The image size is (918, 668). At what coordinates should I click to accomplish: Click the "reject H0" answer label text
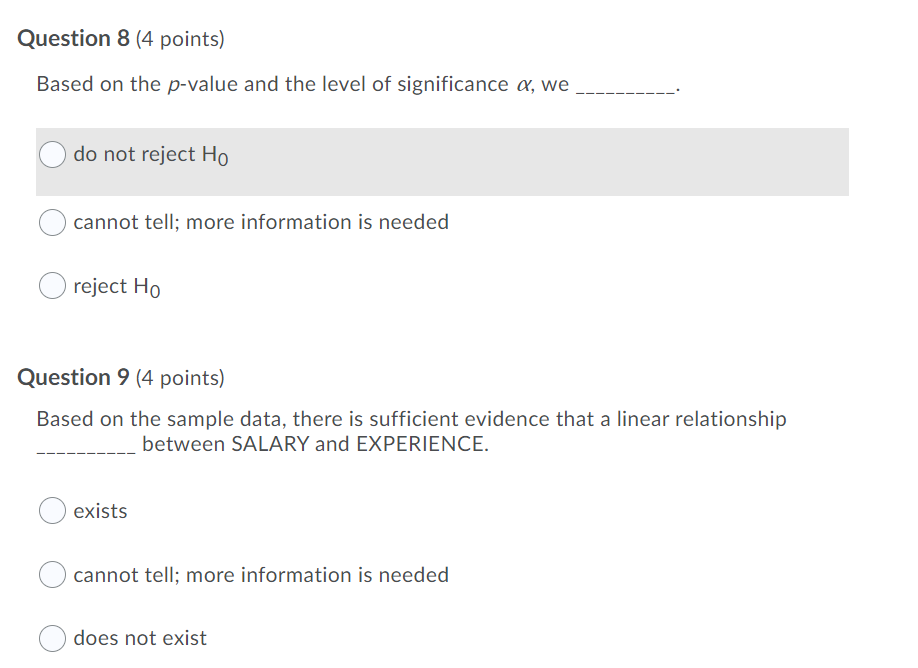114,286
